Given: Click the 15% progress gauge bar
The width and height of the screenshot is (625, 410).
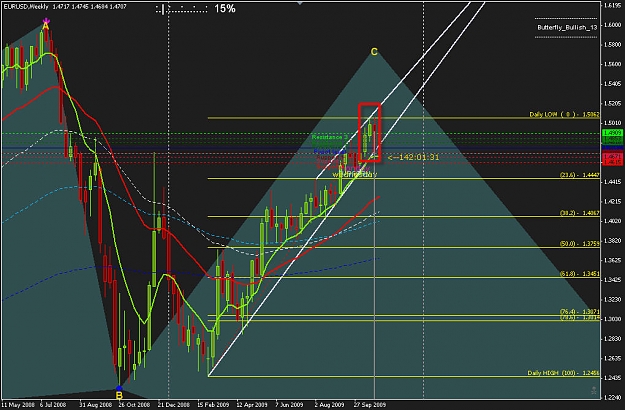Looking at the screenshot, I should [182, 9].
